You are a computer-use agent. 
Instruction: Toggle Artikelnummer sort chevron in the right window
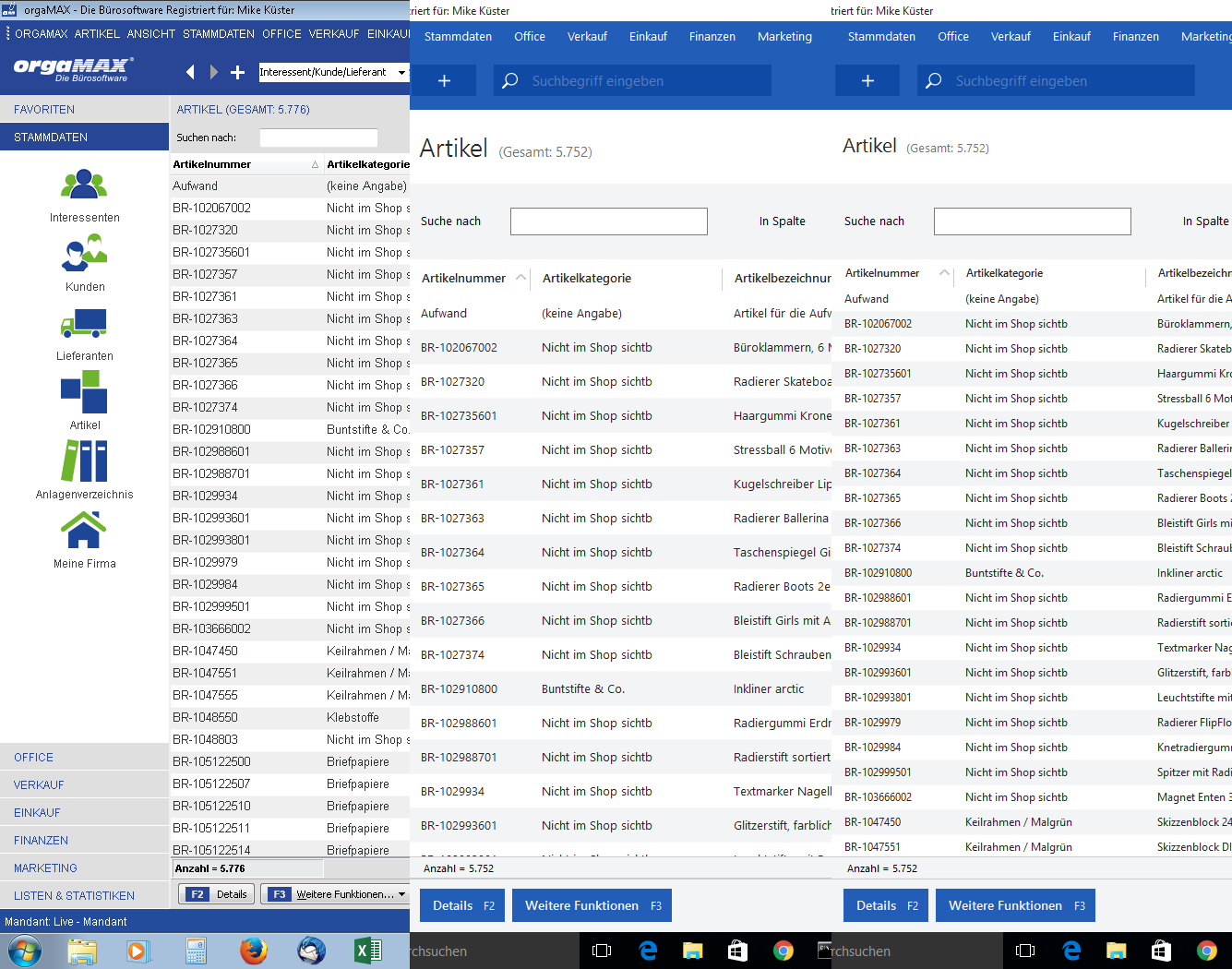pos(944,272)
